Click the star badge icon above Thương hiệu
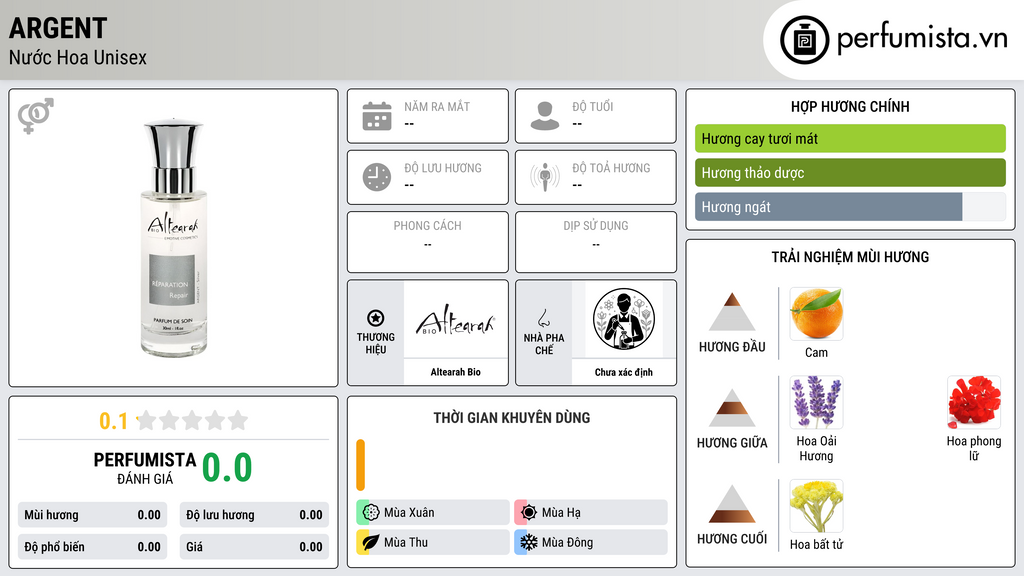 pos(376,318)
